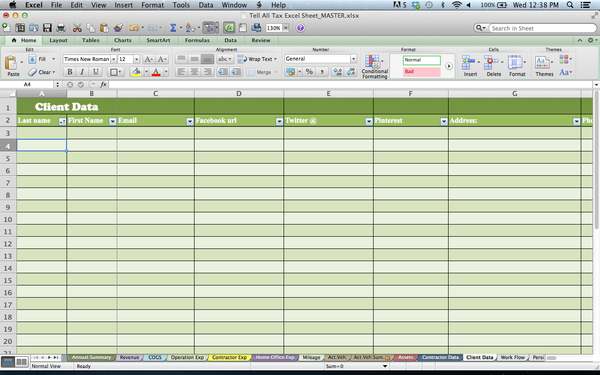Click the Percent style button
The width and height of the screenshot is (600, 375).
(309, 72)
